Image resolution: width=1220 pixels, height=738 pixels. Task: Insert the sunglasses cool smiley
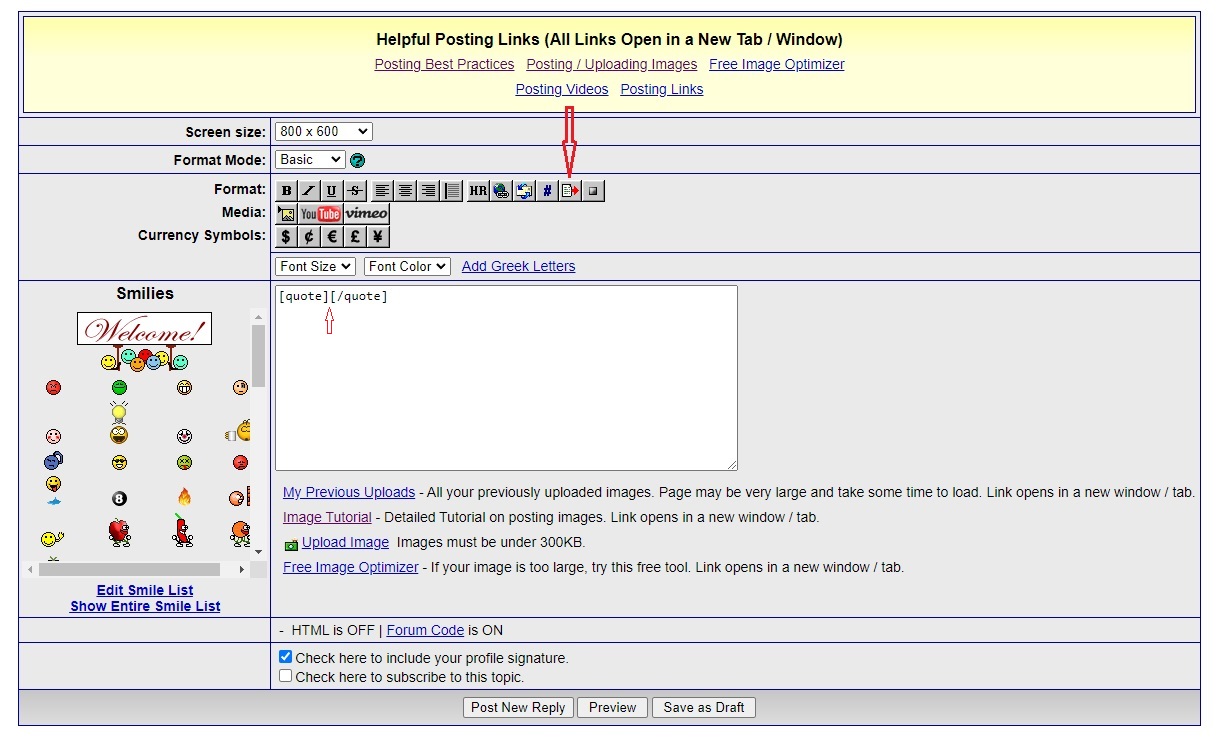119,462
